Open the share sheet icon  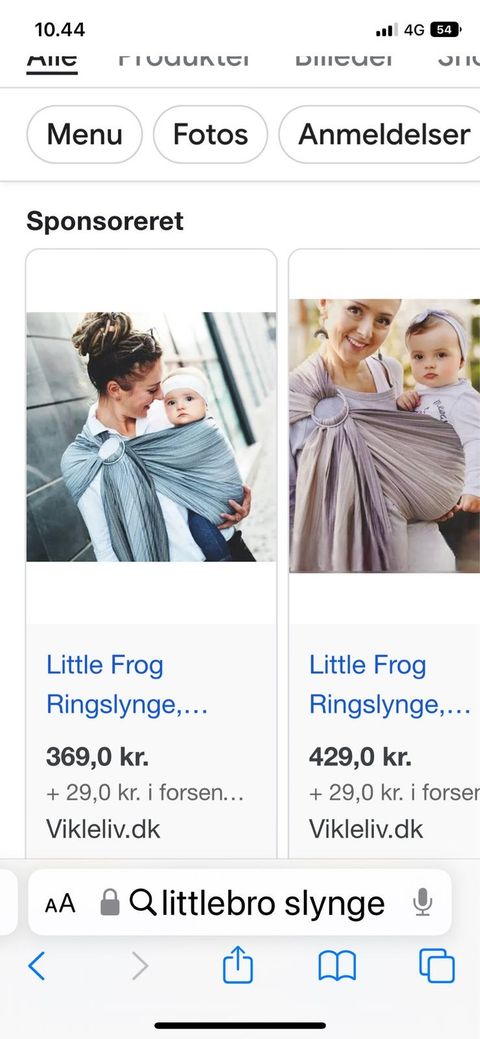(238, 964)
